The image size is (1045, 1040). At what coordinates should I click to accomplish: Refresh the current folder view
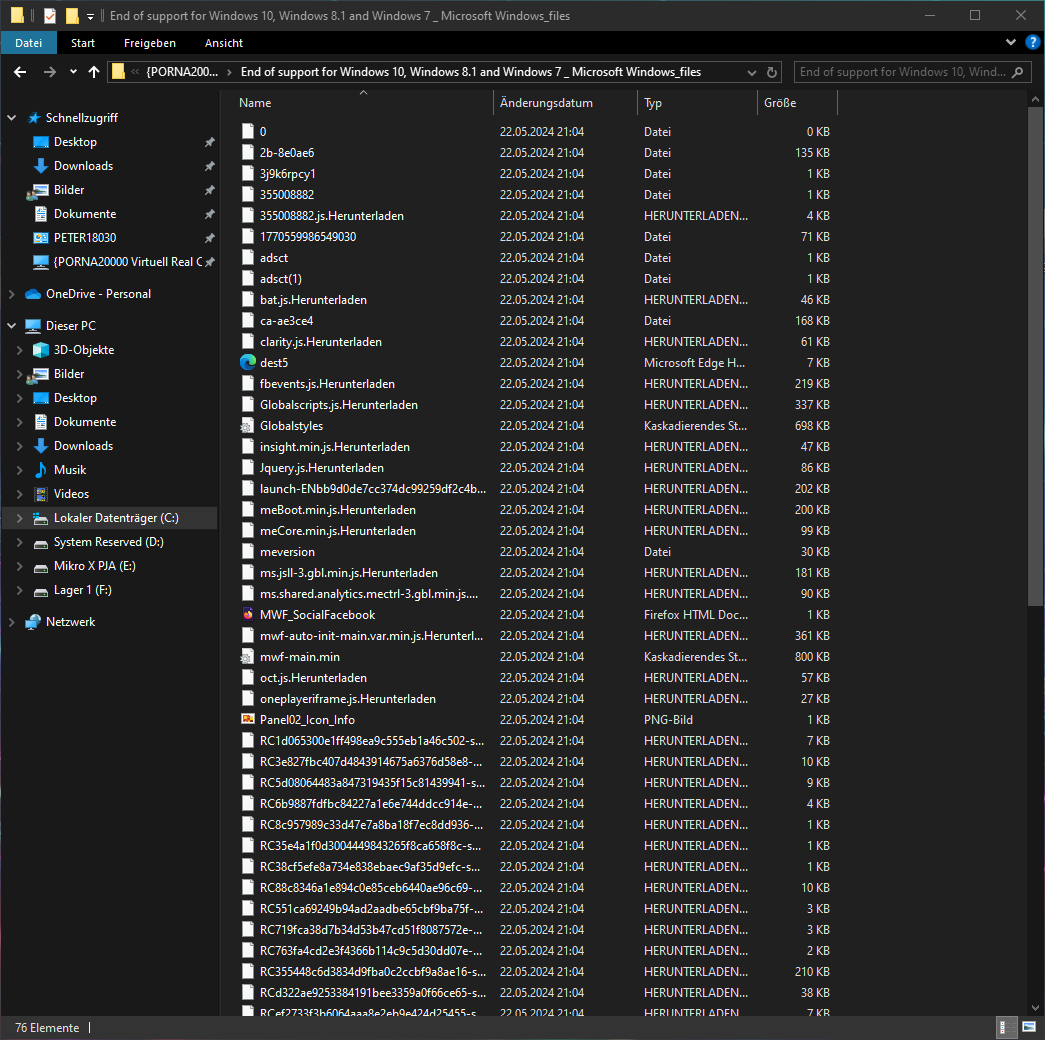(771, 72)
